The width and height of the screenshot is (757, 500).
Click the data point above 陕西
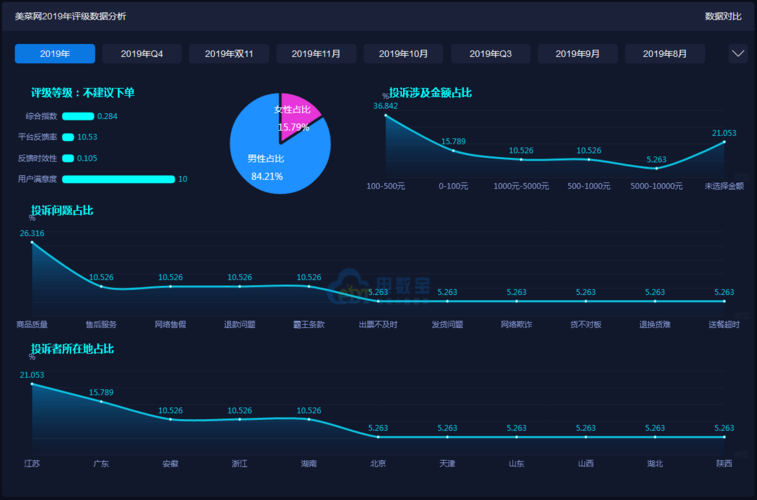pos(724,437)
